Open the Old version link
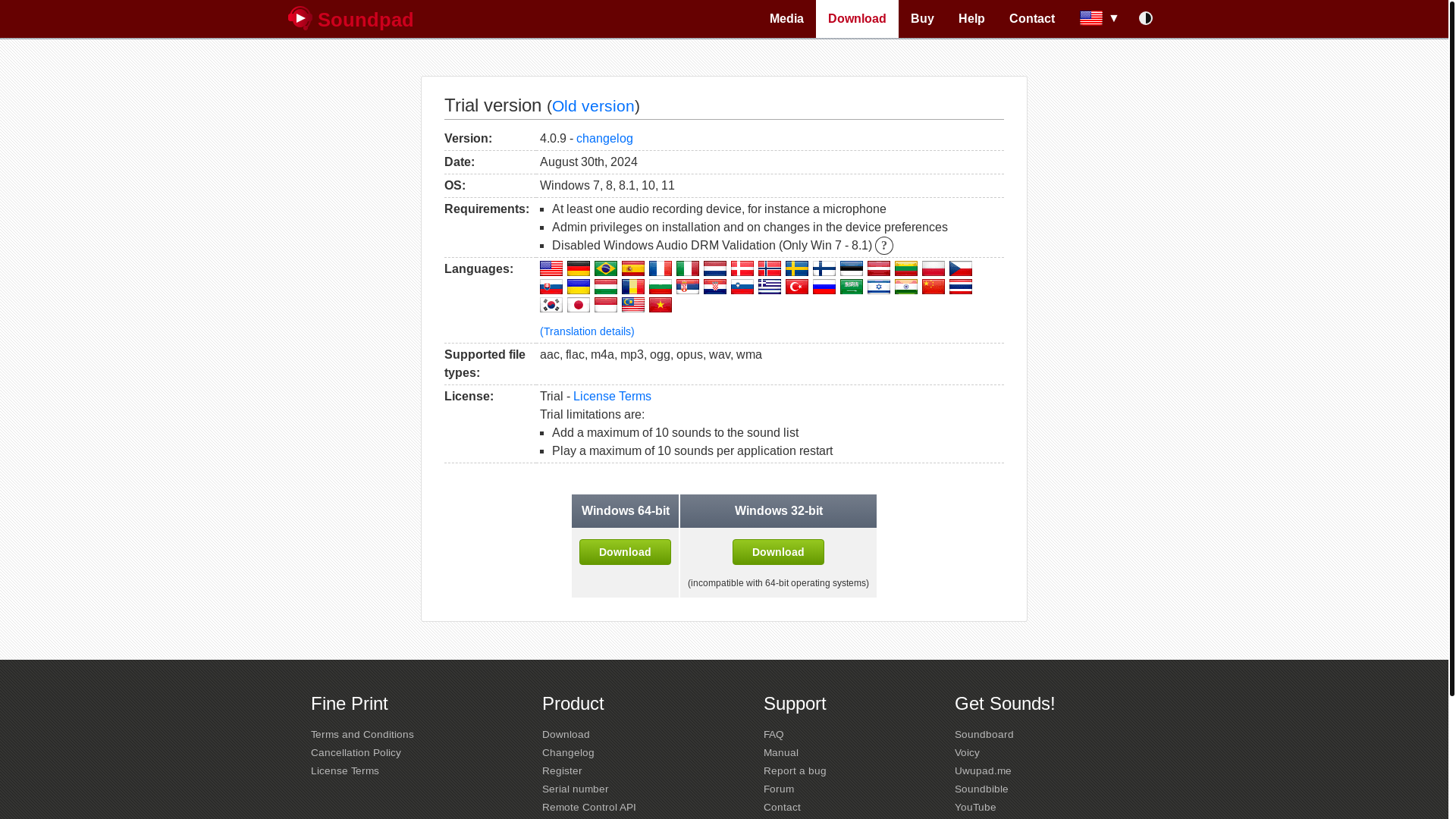This screenshot has width=1456, height=819. click(x=593, y=106)
